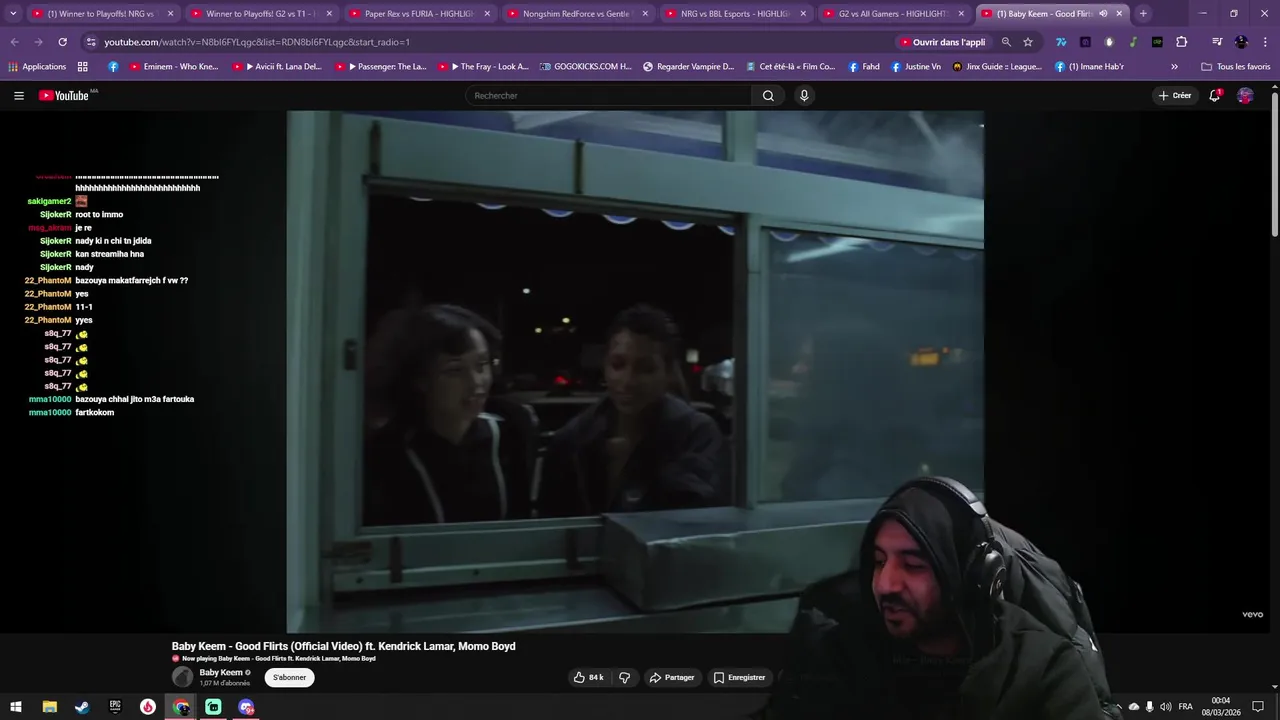Image resolution: width=1280 pixels, height=720 pixels.
Task: Click the dark purple square extension icon
Action: coord(1085,42)
